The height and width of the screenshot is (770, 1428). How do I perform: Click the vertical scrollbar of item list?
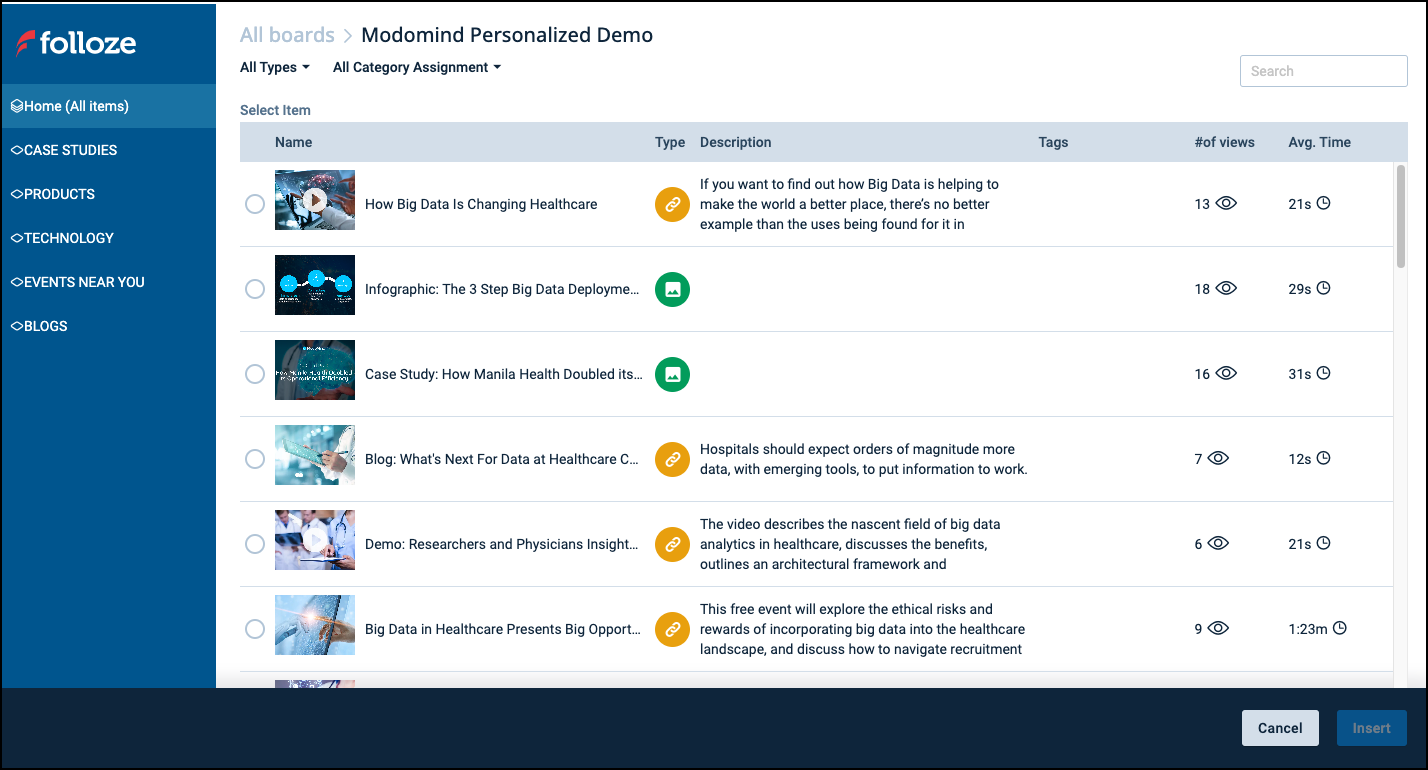(x=1400, y=215)
